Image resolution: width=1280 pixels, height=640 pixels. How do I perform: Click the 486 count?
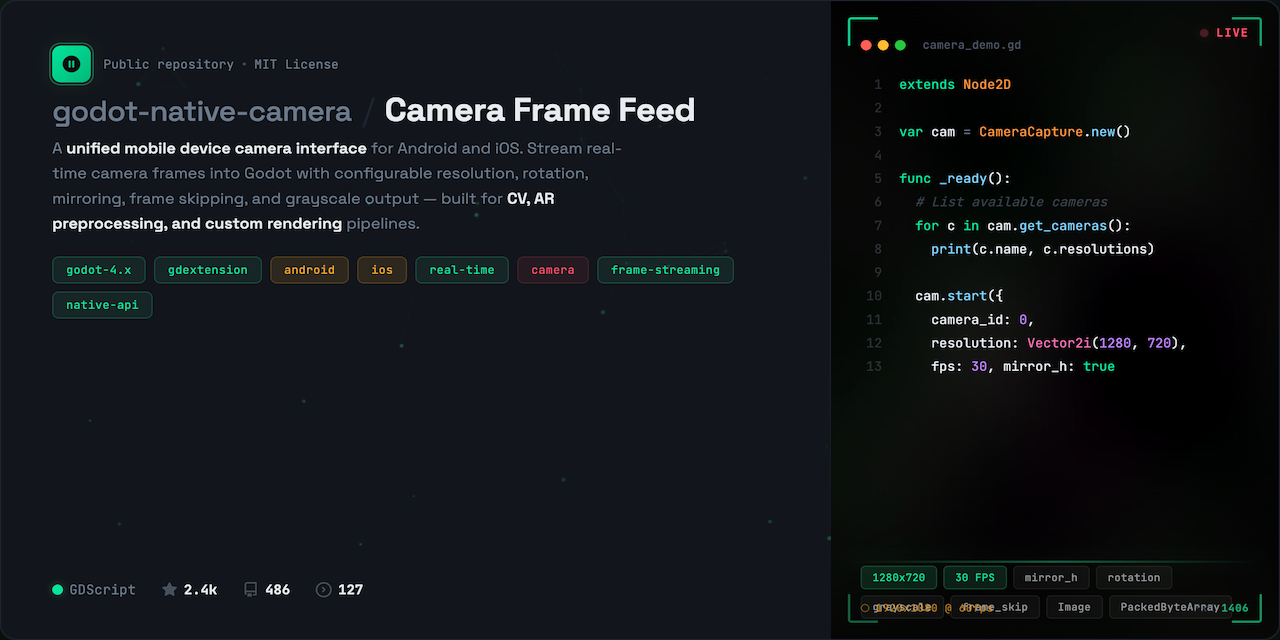[277, 590]
